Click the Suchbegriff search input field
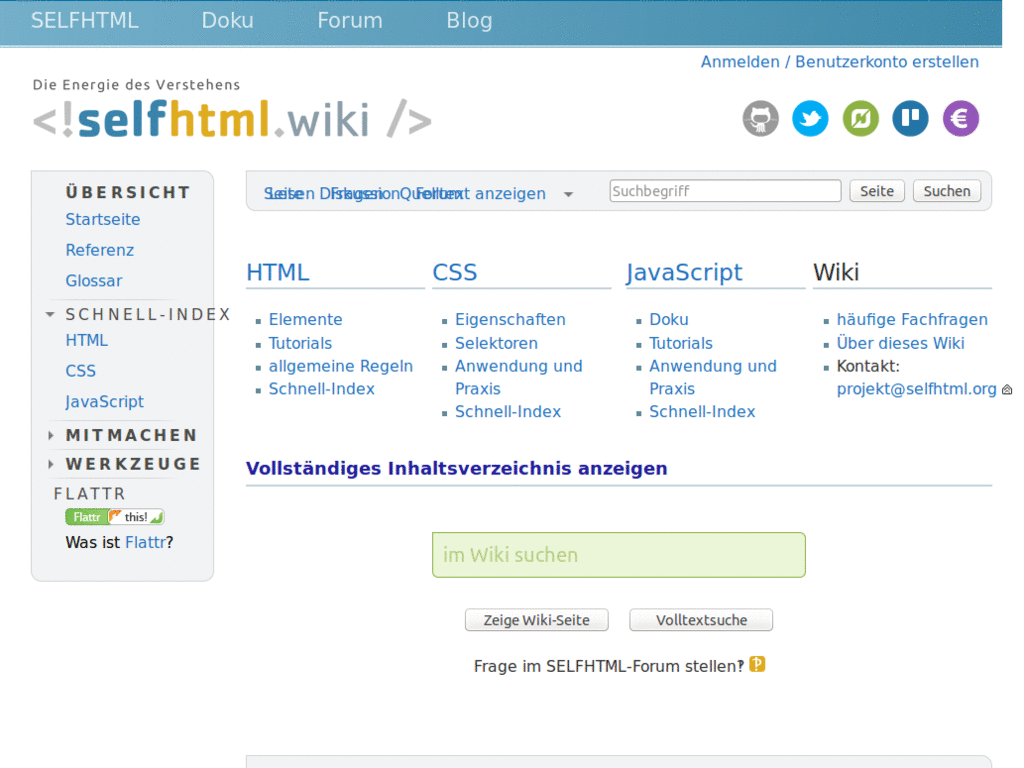1024x768 pixels. [724, 190]
